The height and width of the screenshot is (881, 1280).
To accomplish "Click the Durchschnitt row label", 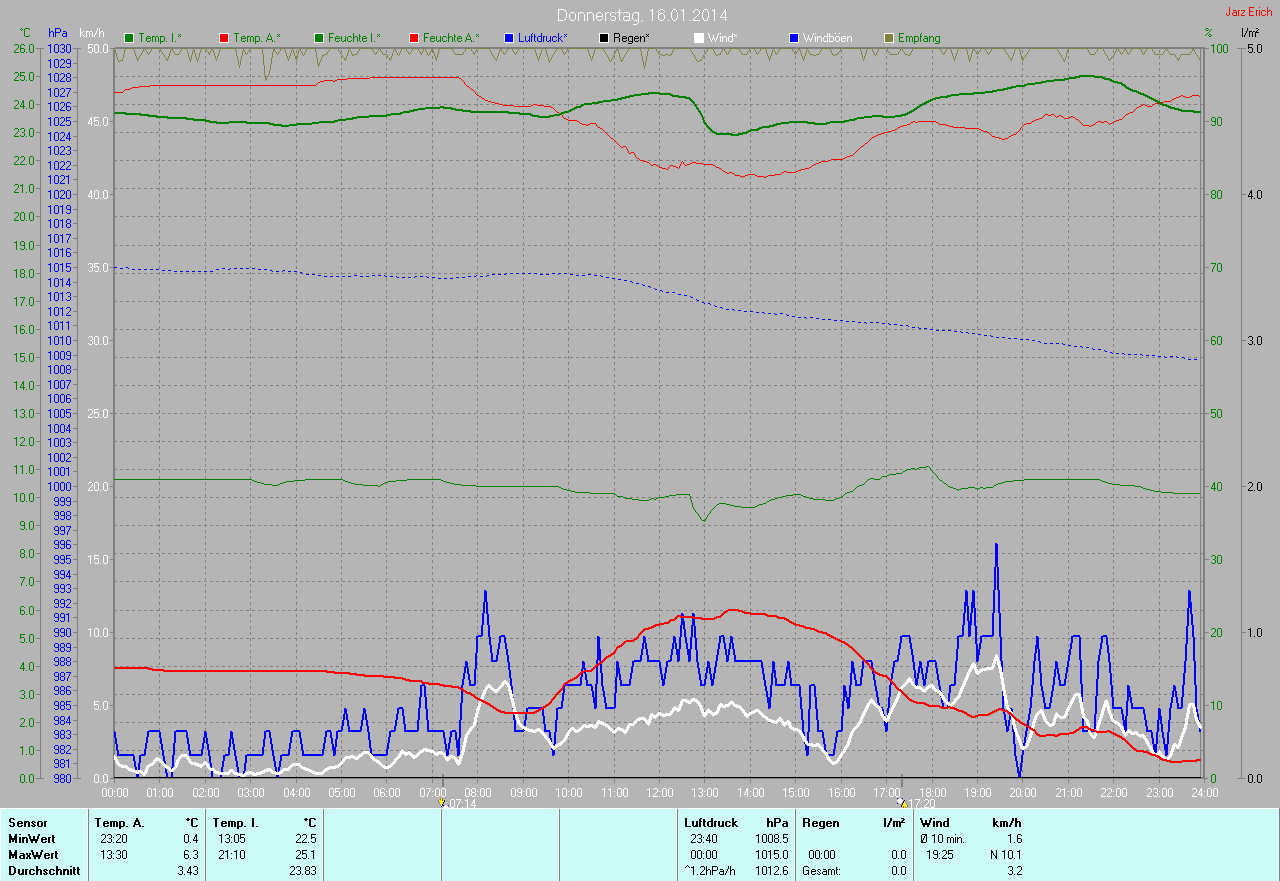I will 42,871.
